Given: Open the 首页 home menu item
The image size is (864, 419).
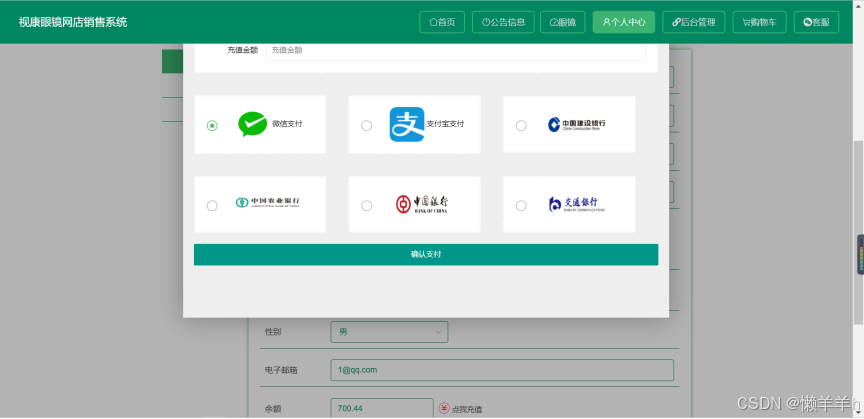Looking at the screenshot, I should pyautogui.click(x=442, y=22).
